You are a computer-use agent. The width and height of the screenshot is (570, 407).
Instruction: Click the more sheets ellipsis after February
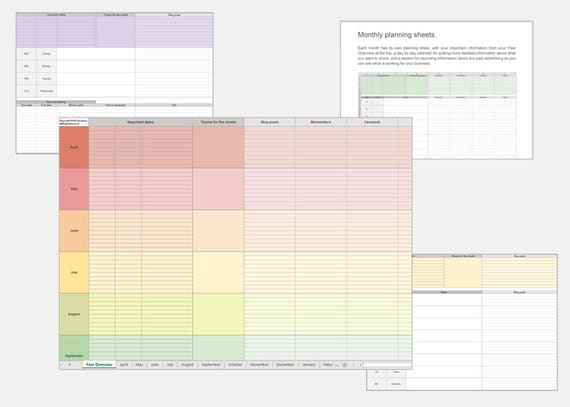click(x=337, y=364)
